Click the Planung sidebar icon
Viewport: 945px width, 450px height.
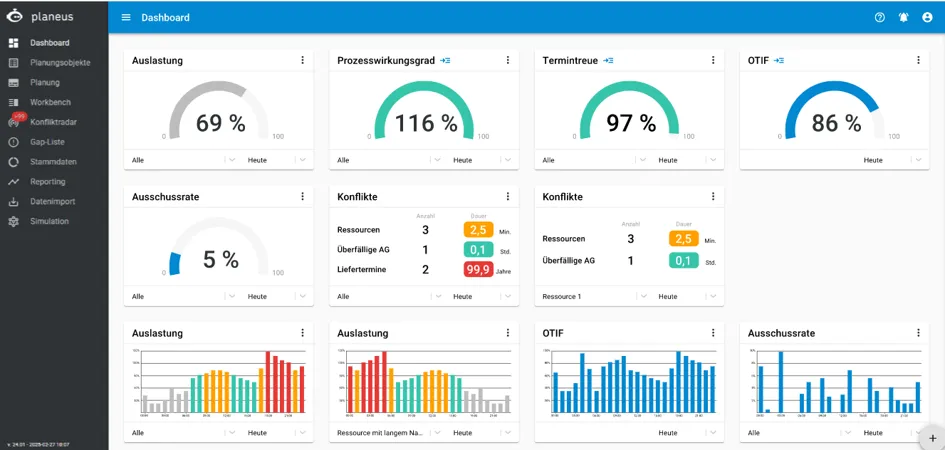click(x=14, y=83)
